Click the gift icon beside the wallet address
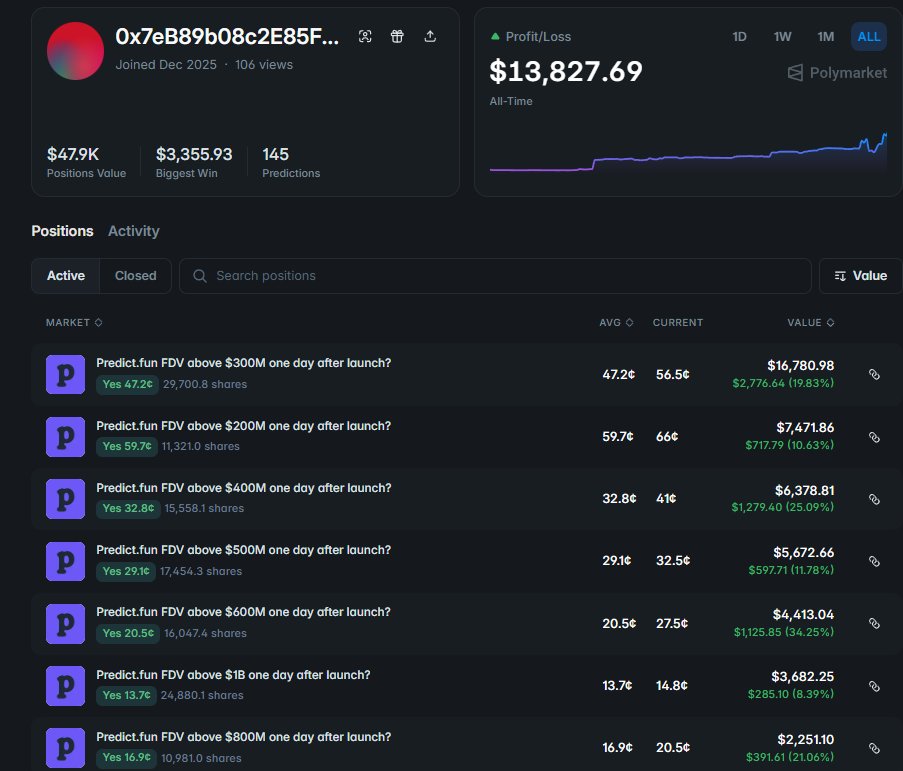Image resolution: width=903 pixels, height=771 pixels. (x=397, y=36)
